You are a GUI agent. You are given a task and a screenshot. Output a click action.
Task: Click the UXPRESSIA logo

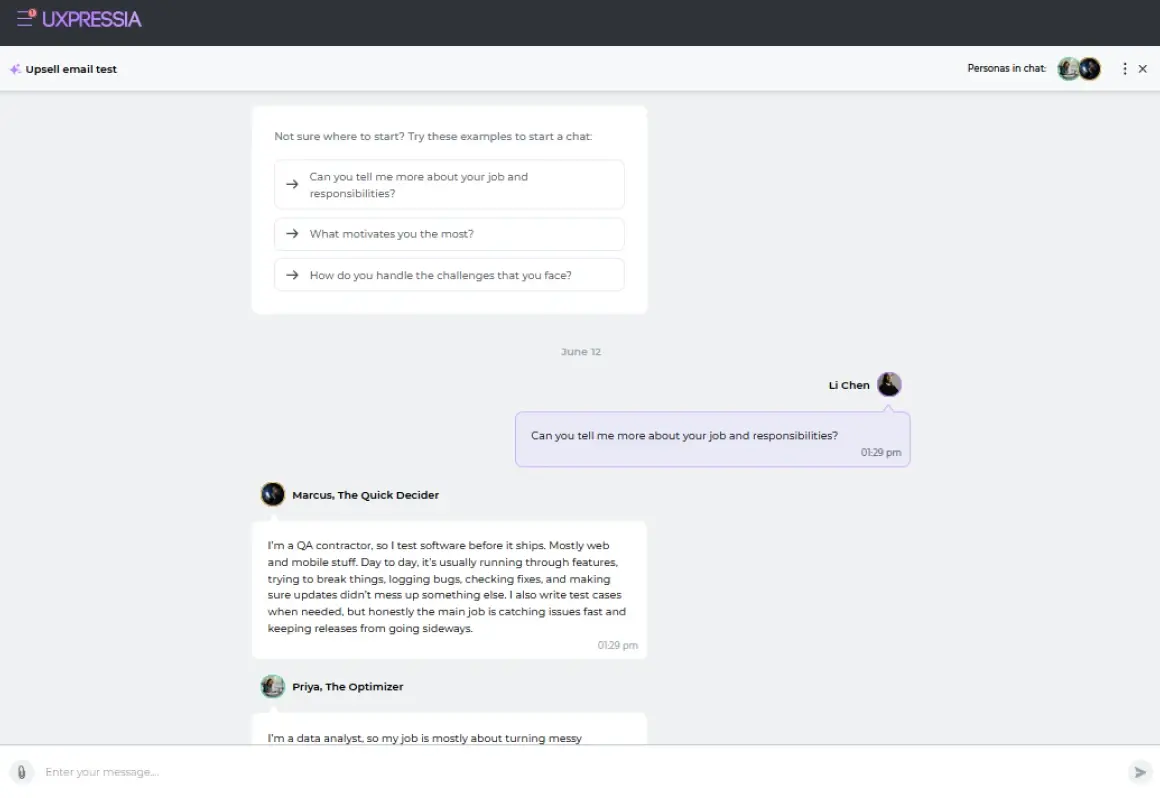91,19
